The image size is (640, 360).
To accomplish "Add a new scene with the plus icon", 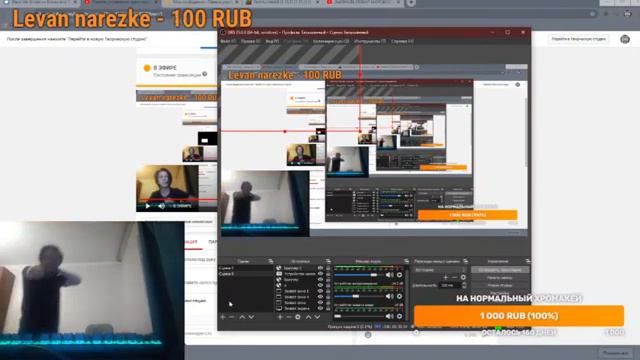I will [223, 317].
